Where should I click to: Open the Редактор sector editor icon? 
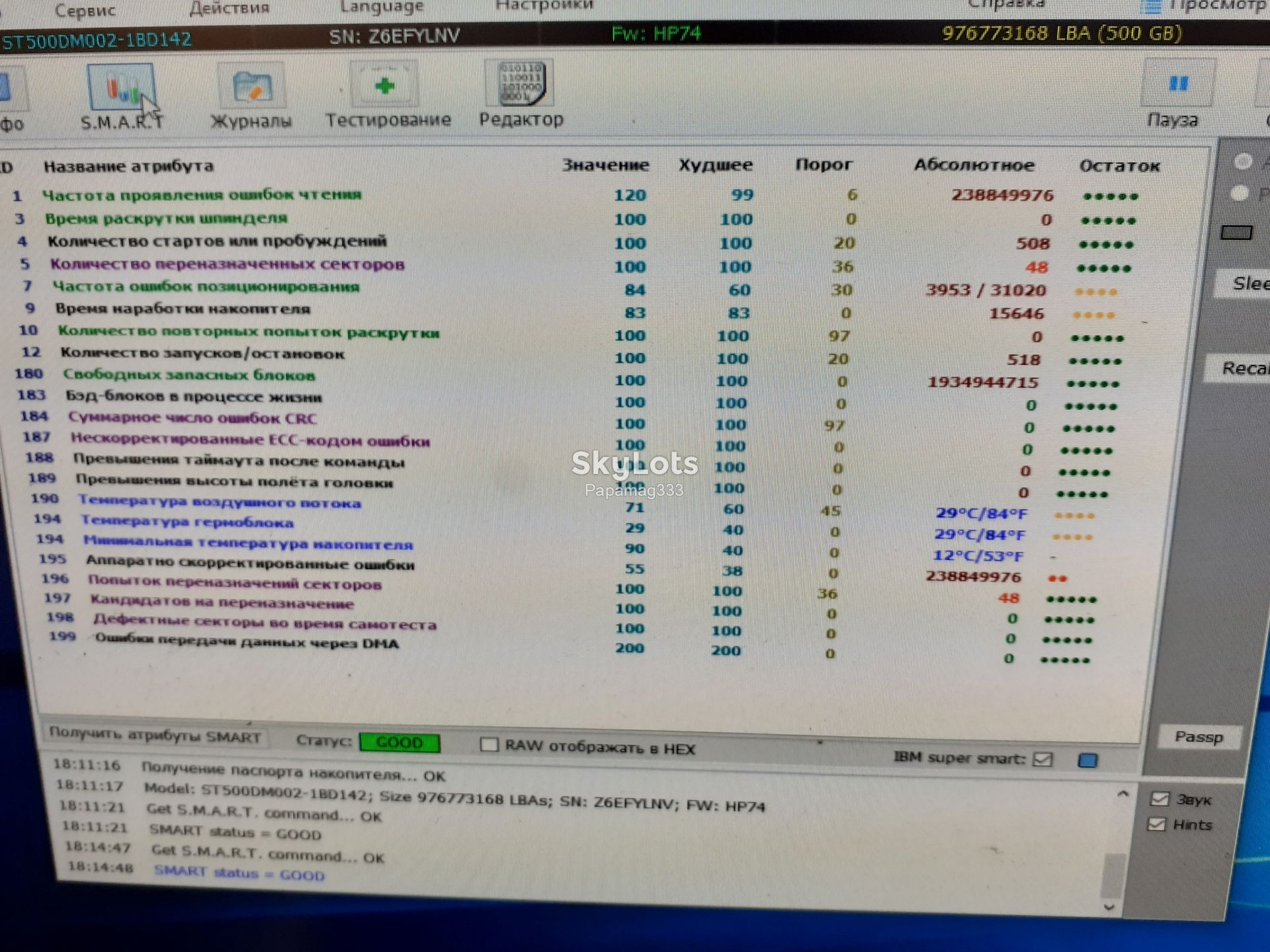520,83
